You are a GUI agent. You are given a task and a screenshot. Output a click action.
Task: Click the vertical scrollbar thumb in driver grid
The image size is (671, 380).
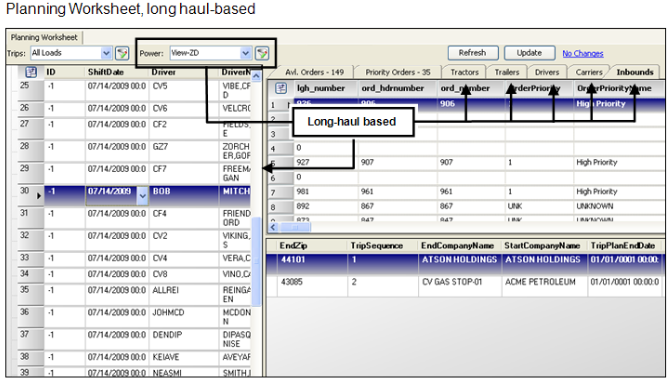coord(256,261)
